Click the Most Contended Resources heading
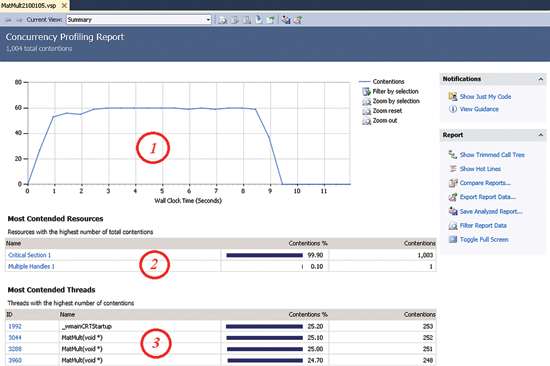Screen dimensions: 550x366 (x=55, y=219)
